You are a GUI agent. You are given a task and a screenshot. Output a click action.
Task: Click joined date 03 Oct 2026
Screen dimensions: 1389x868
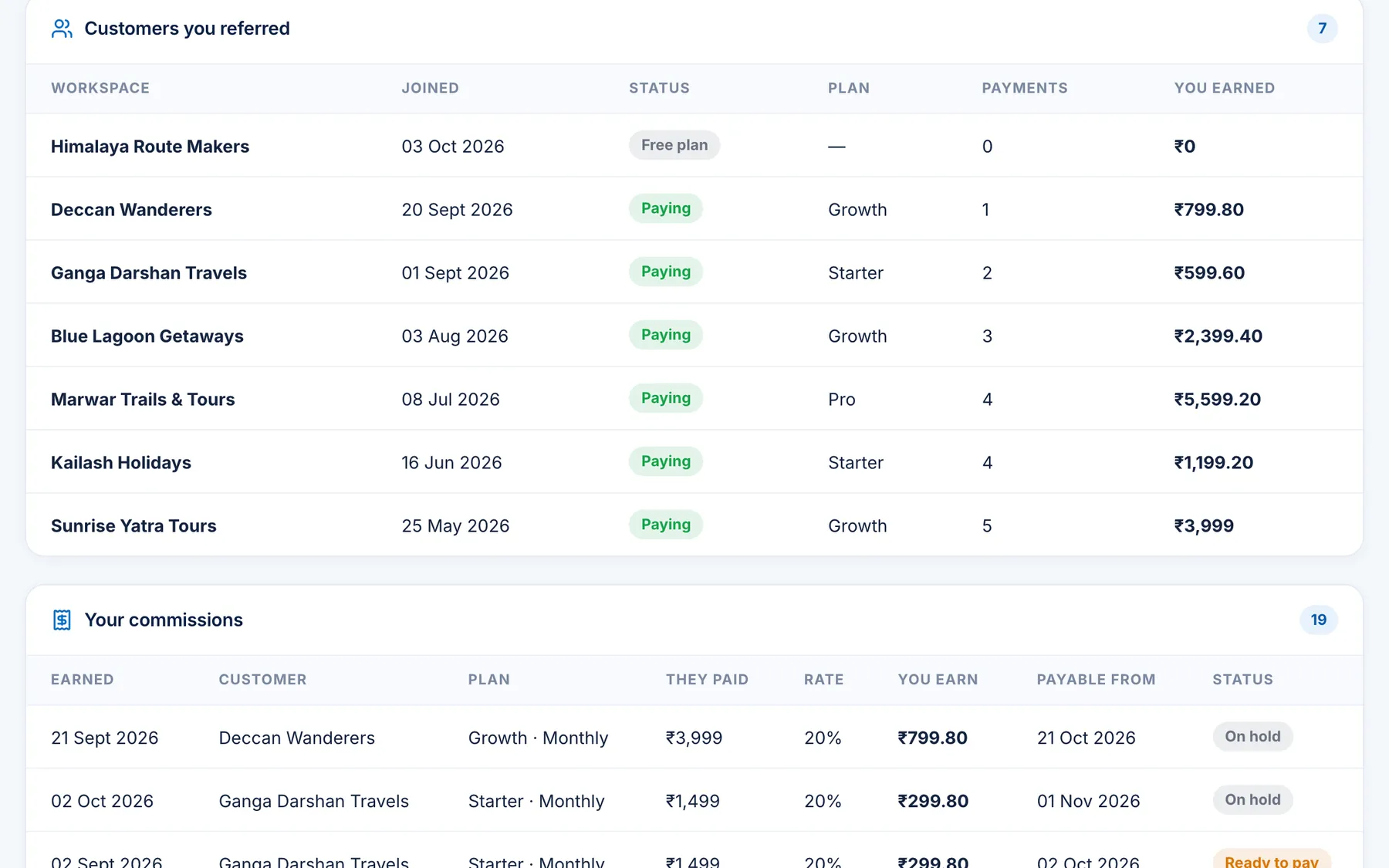click(453, 147)
